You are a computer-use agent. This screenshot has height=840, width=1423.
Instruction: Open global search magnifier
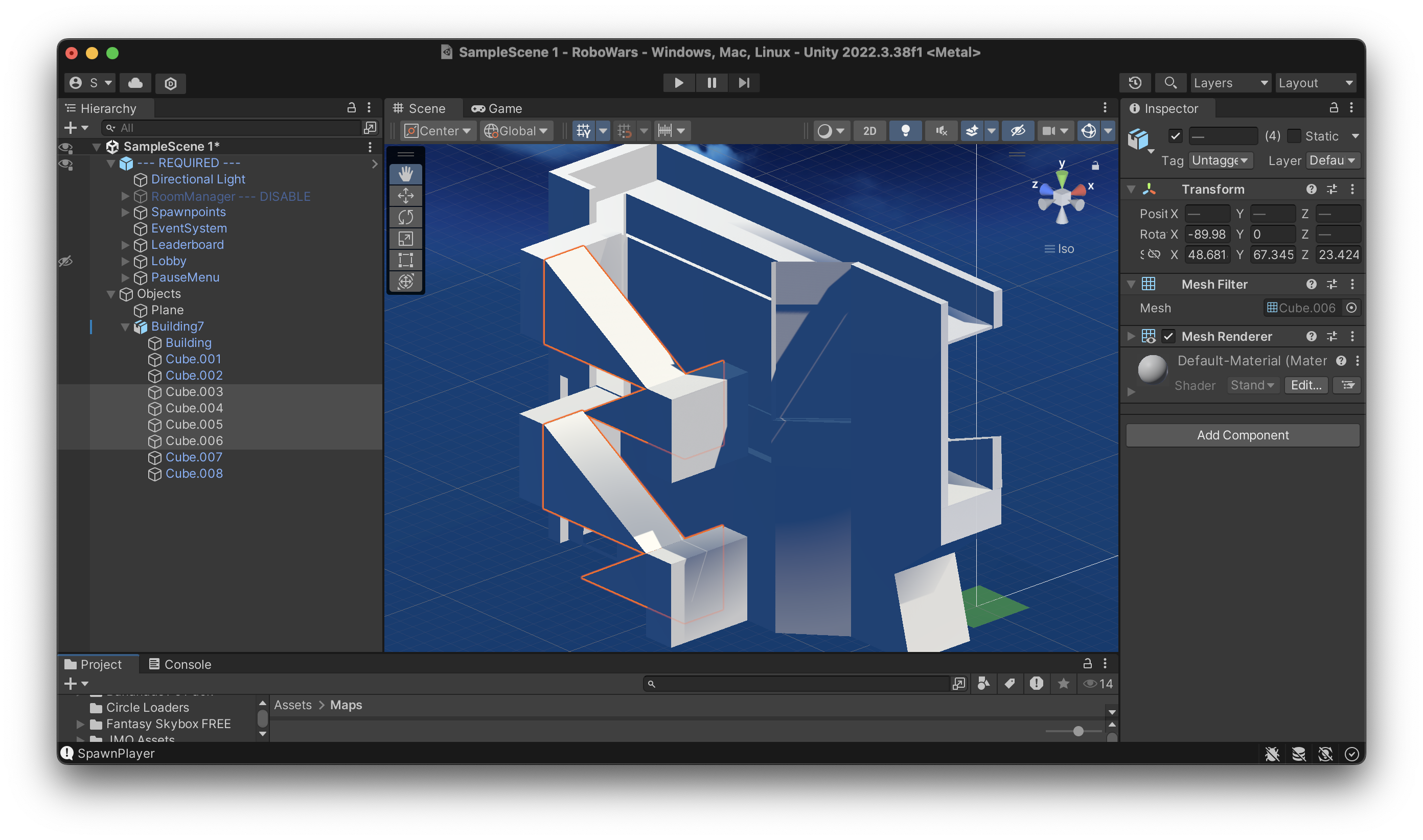[x=1170, y=83]
